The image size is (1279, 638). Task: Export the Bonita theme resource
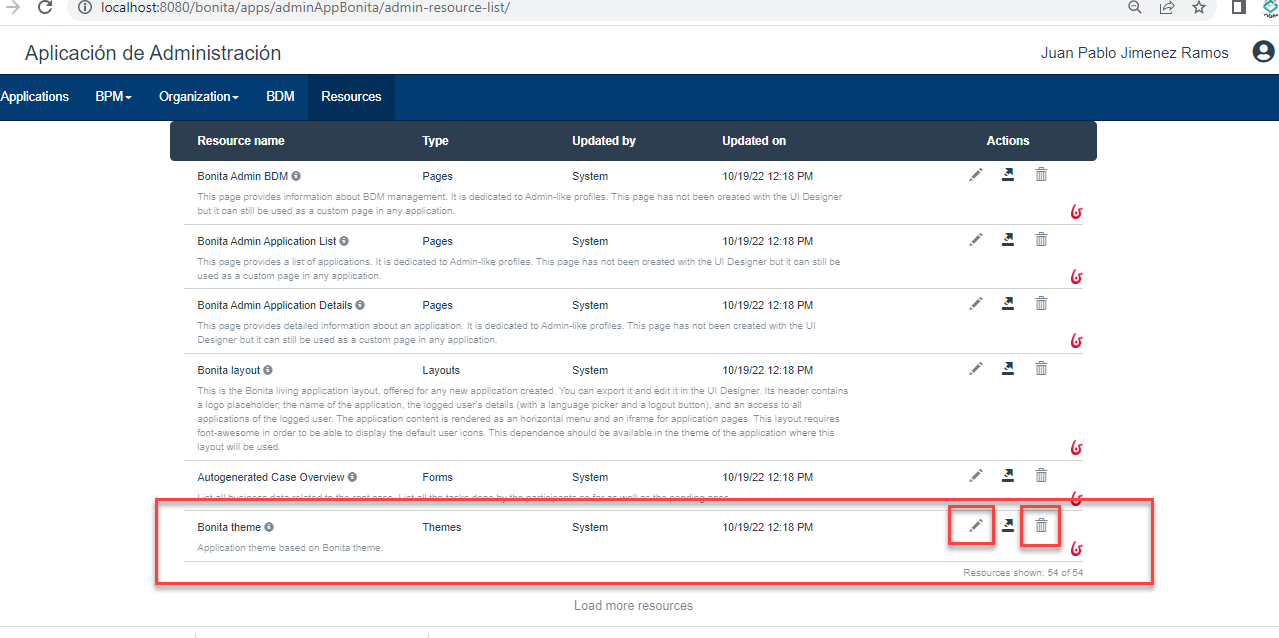click(1008, 526)
